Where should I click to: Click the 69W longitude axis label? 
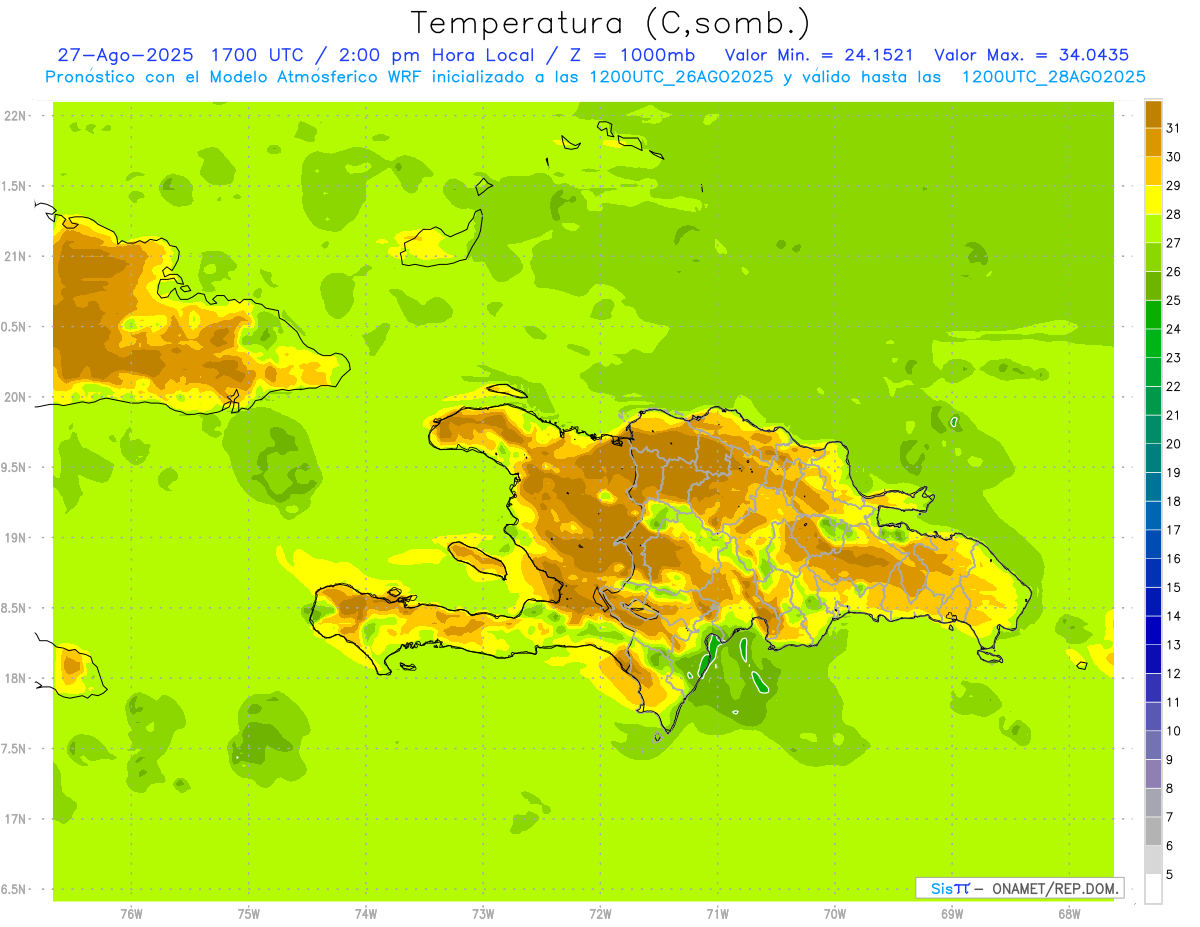(952, 914)
